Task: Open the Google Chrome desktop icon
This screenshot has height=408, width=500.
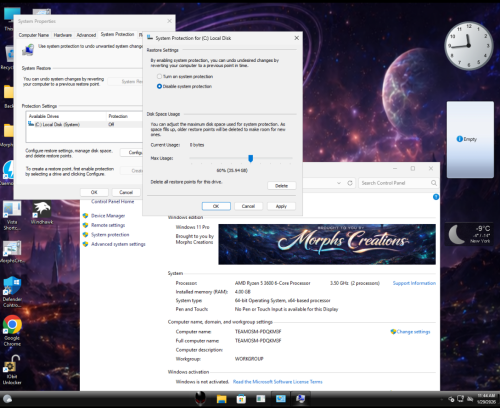Action: pyautogui.click(x=12, y=330)
